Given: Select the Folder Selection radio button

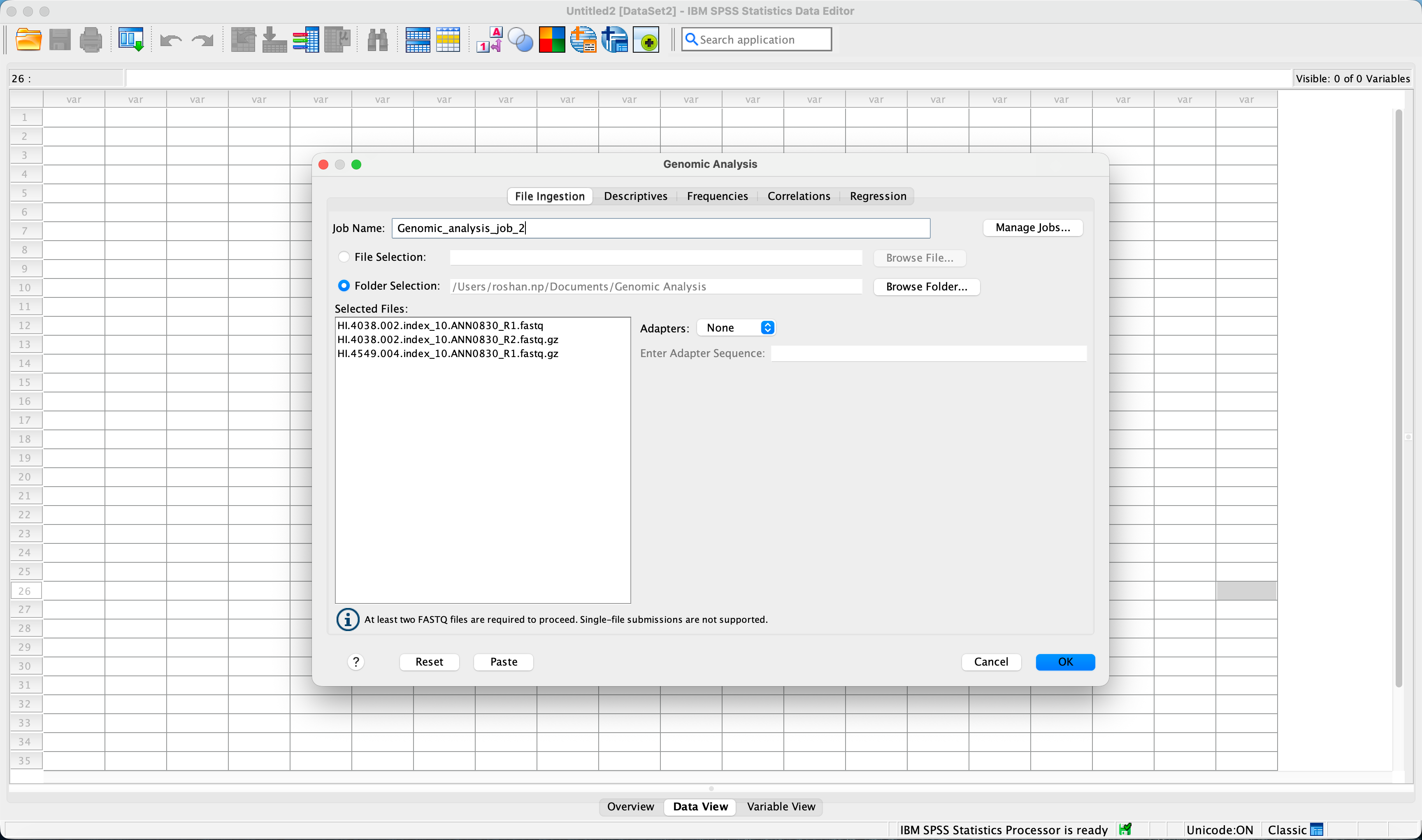Looking at the screenshot, I should click(x=344, y=286).
